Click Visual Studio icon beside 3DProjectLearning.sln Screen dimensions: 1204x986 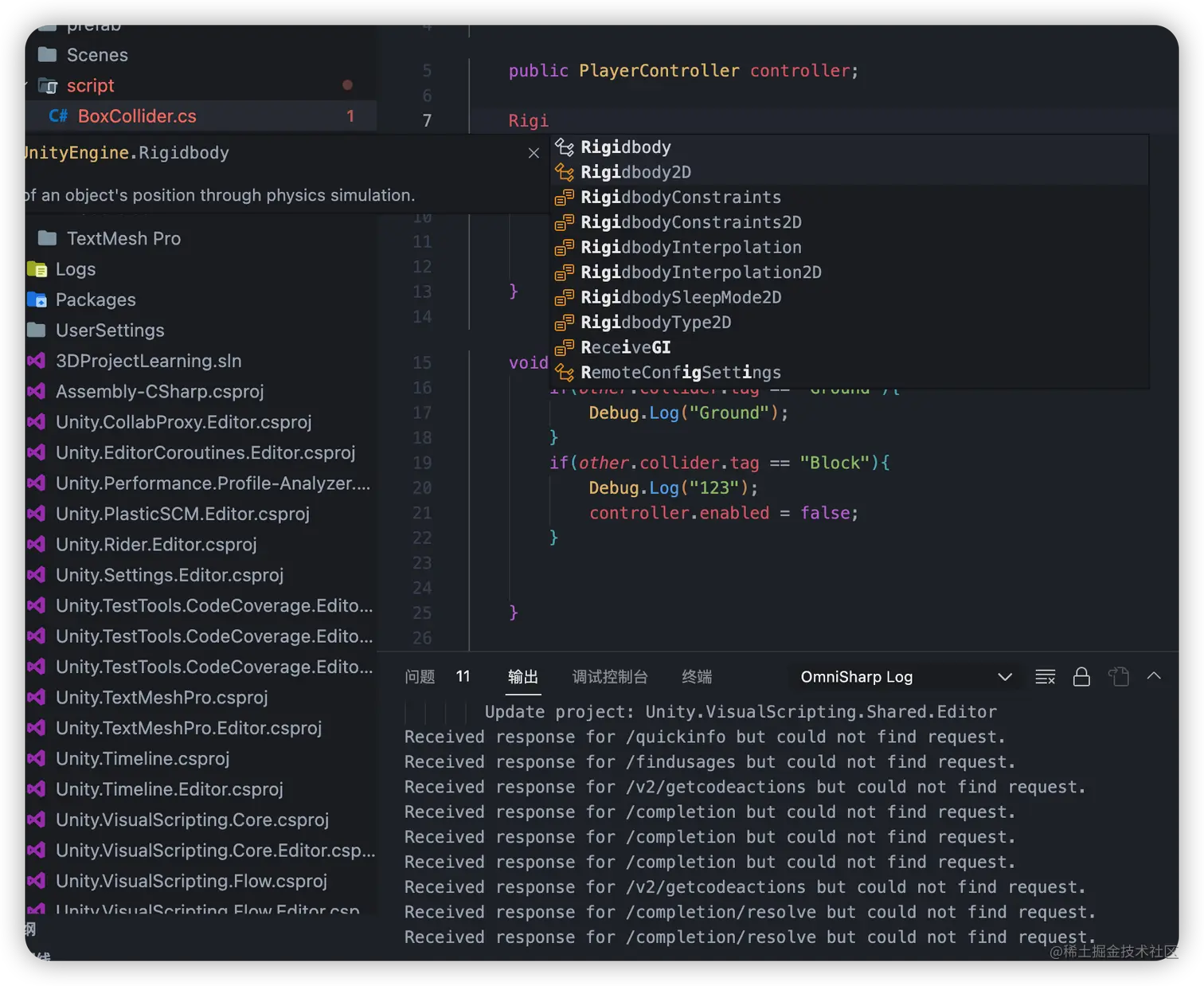point(36,361)
